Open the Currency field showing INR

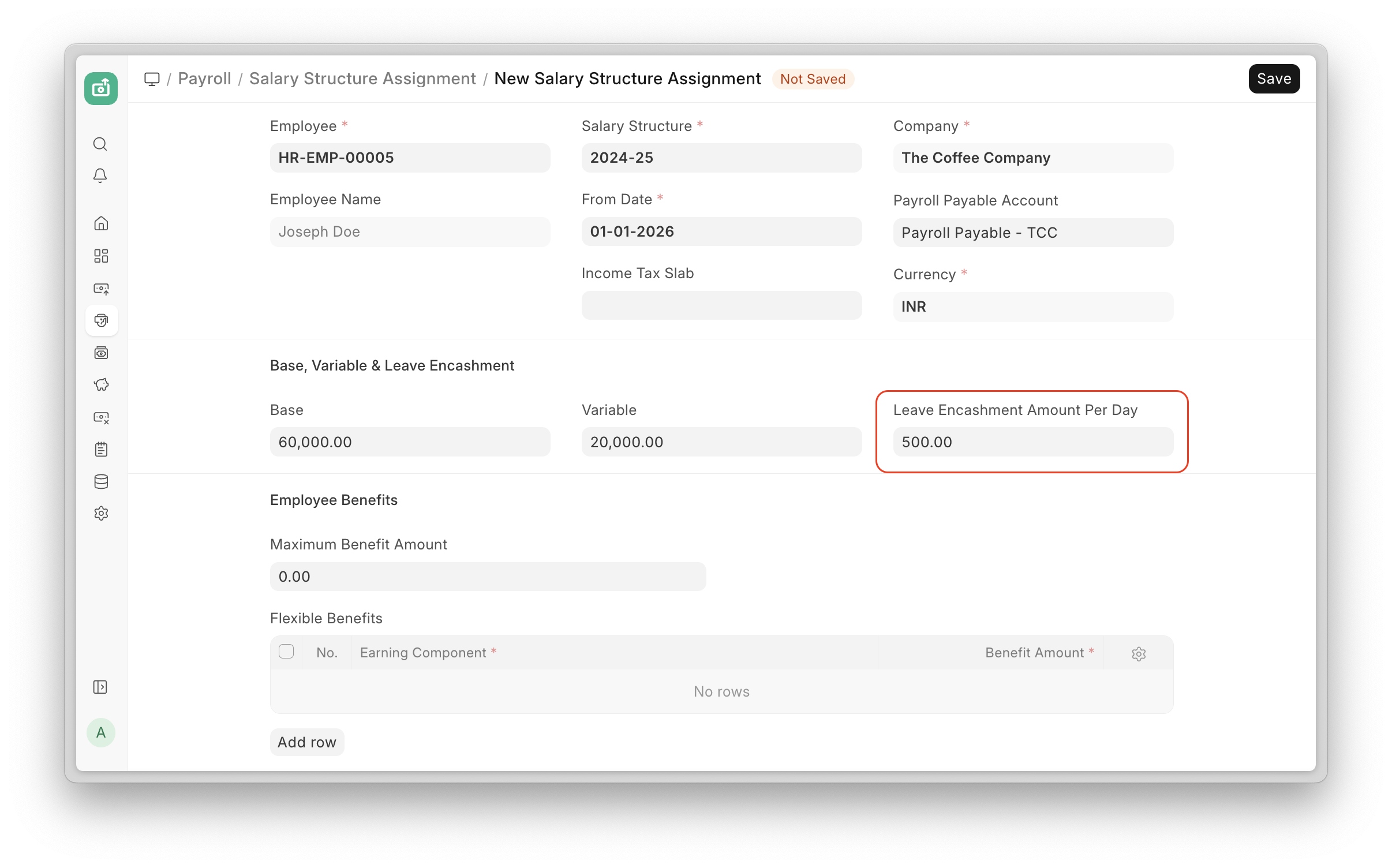pos(1033,306)
